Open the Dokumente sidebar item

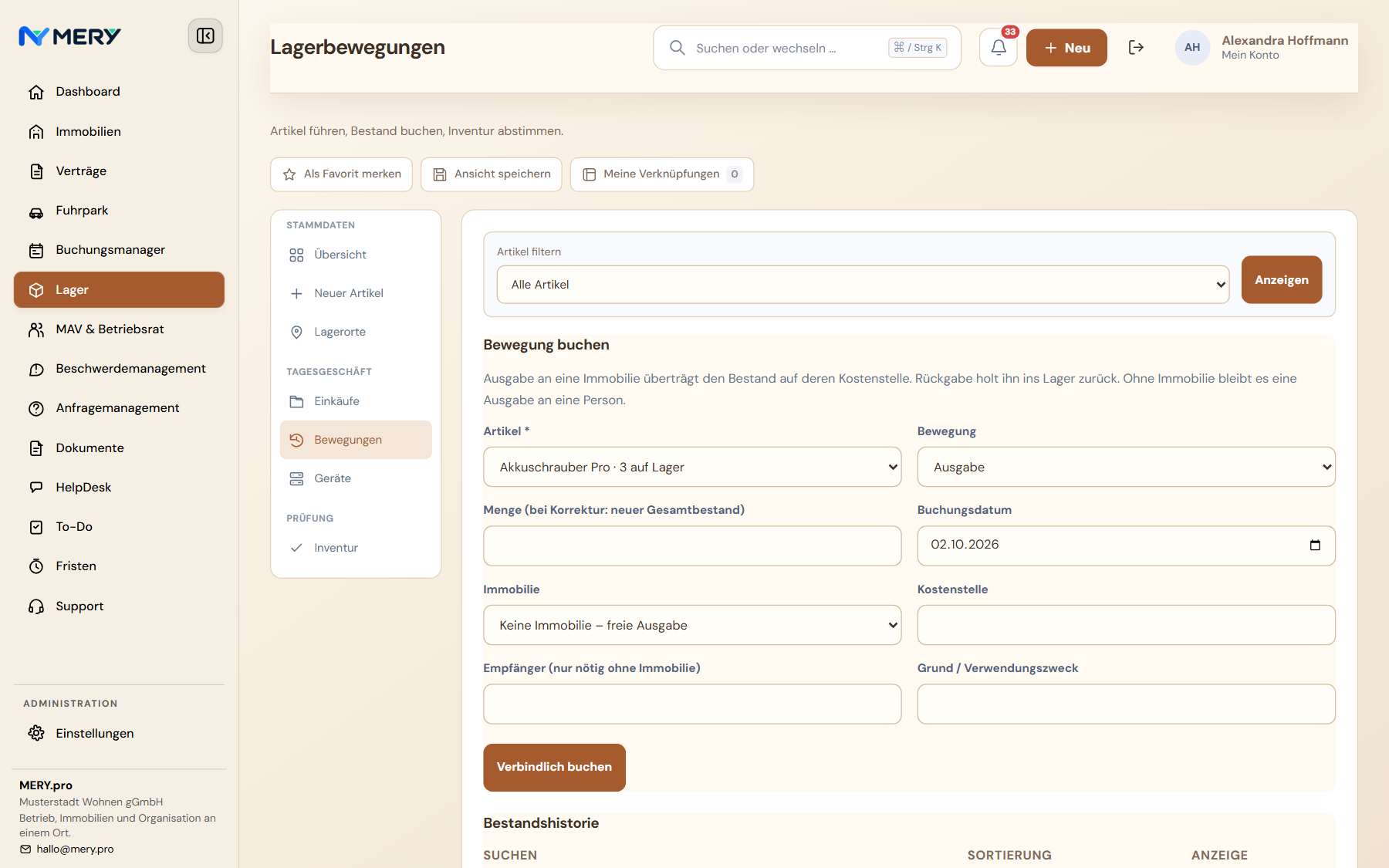(119, 448)
